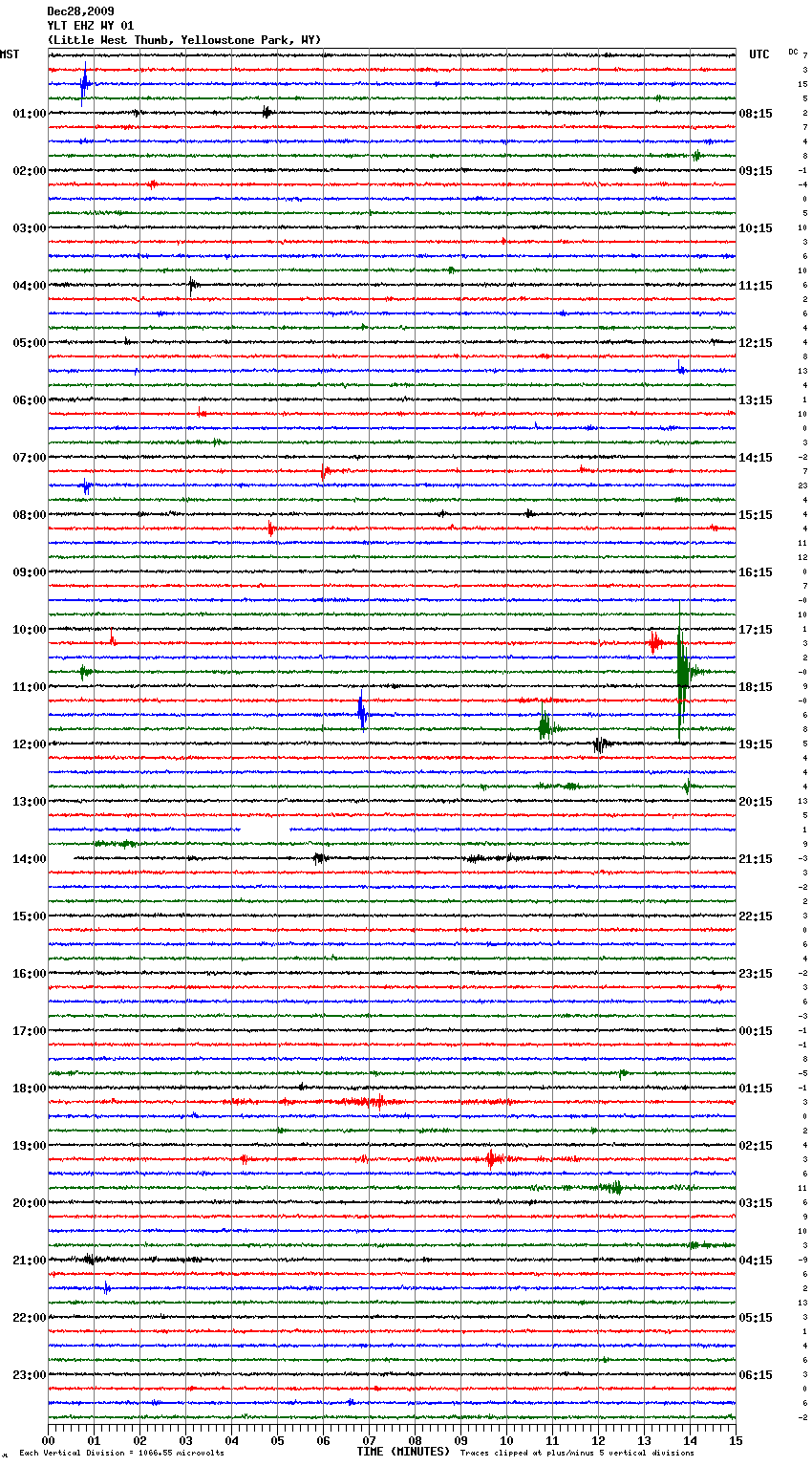Click the 00:15 UTC time label
Viewport: 812px width, 1466px height.
(756, 1031)
